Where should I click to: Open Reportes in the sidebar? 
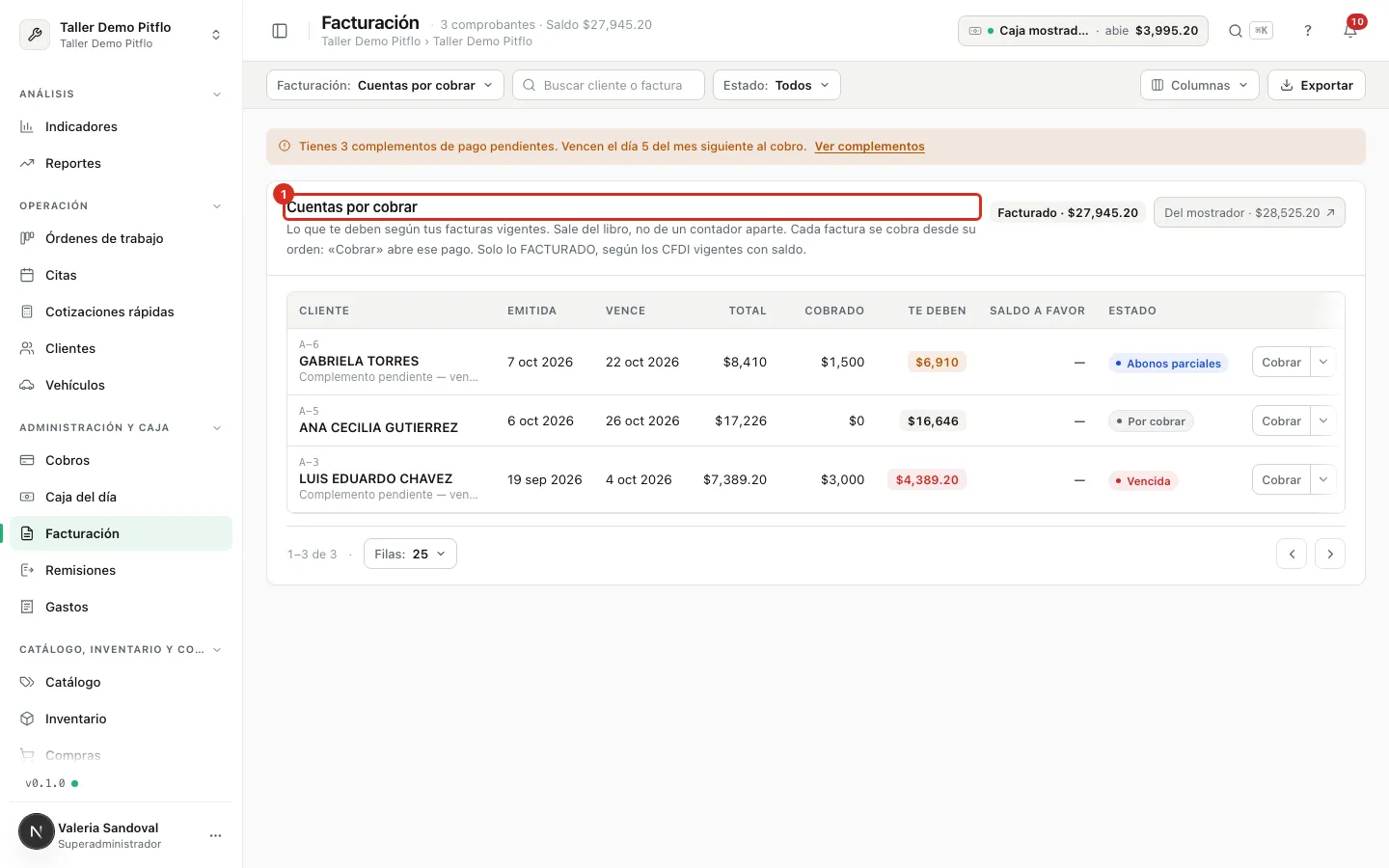coord(122,163)
